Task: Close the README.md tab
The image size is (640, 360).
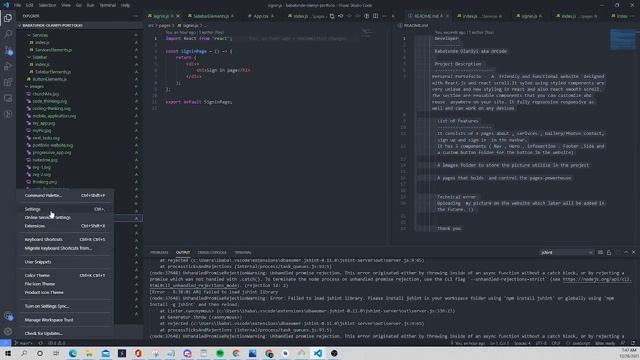Action: point(447,16)
